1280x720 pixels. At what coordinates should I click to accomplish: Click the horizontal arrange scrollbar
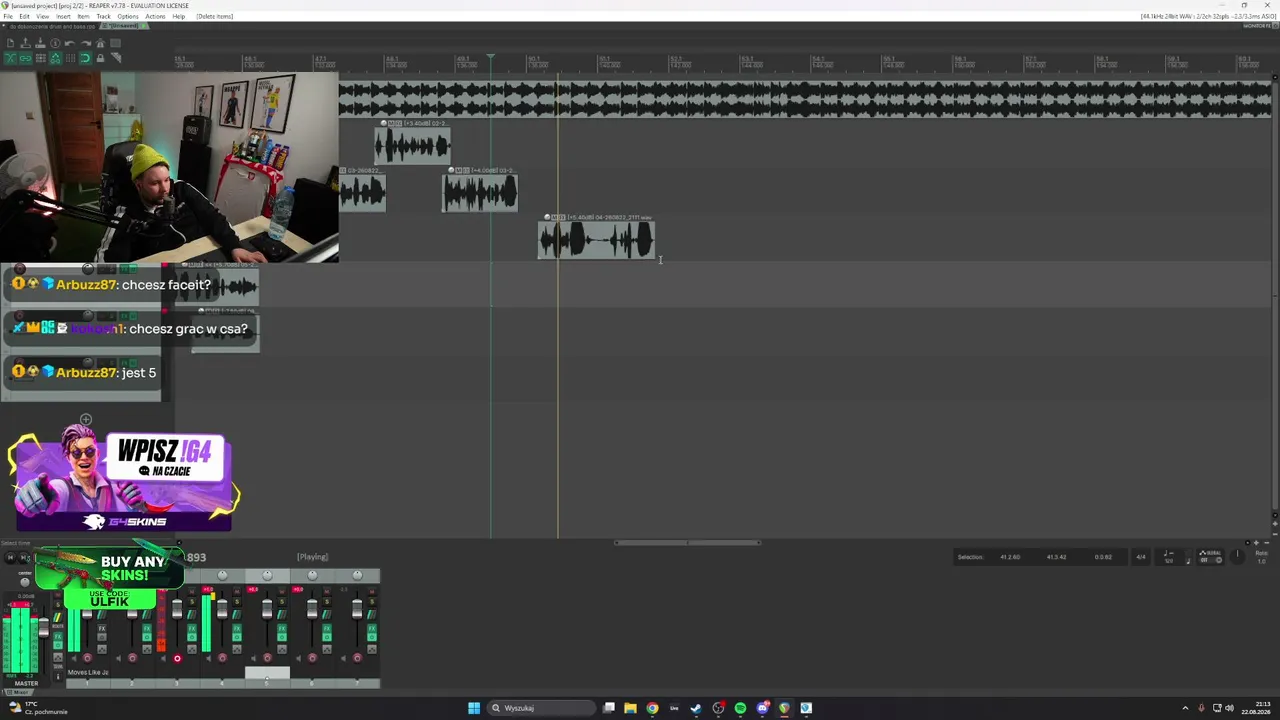(688, 543)
